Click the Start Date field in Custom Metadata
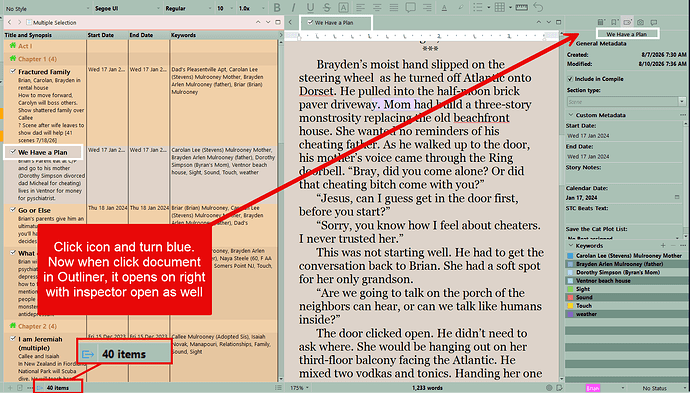Image resolution: width=690 pixels, height=393 pixels. tap(624, 136)
